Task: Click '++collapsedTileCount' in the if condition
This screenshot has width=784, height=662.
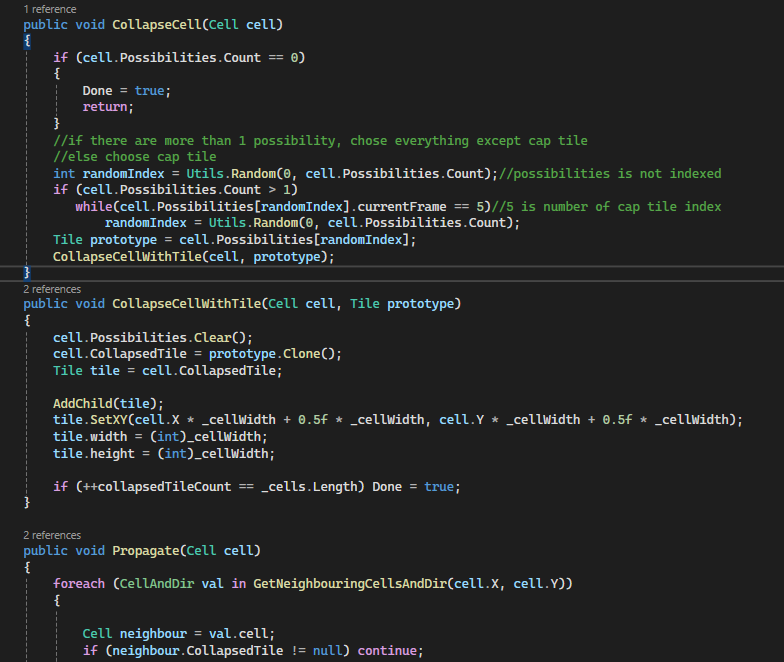Action: coord(156,486)
